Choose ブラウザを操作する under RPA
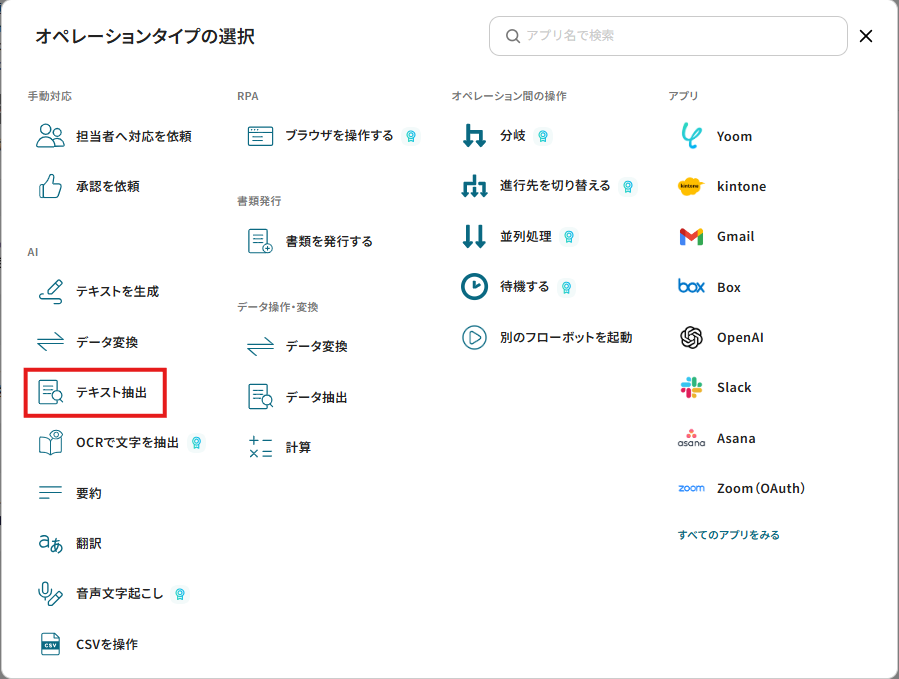 coord(339,136)
